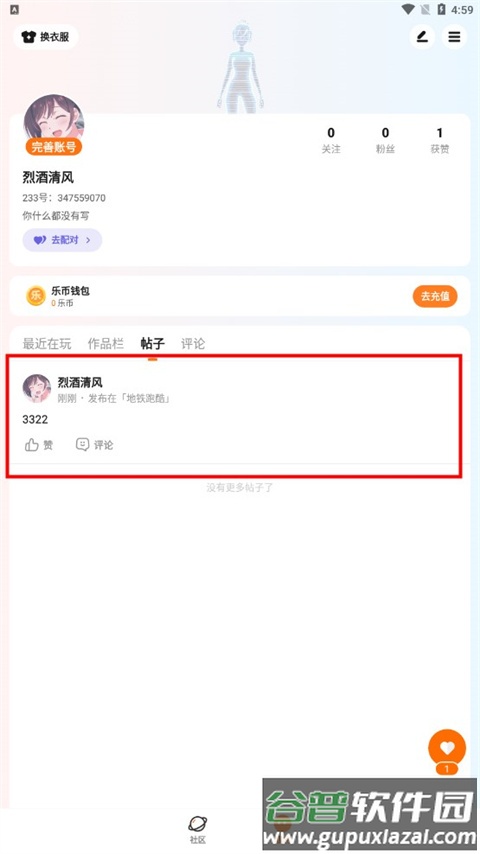Tap the 换衣服 change clothes button
Image resolution: width=480 pixels, height=854 pixels.
(x=46, y=37)
